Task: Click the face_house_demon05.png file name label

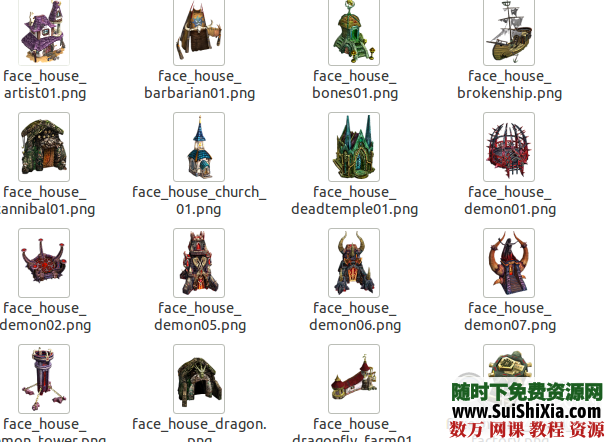Action: (x=199, y=316)
